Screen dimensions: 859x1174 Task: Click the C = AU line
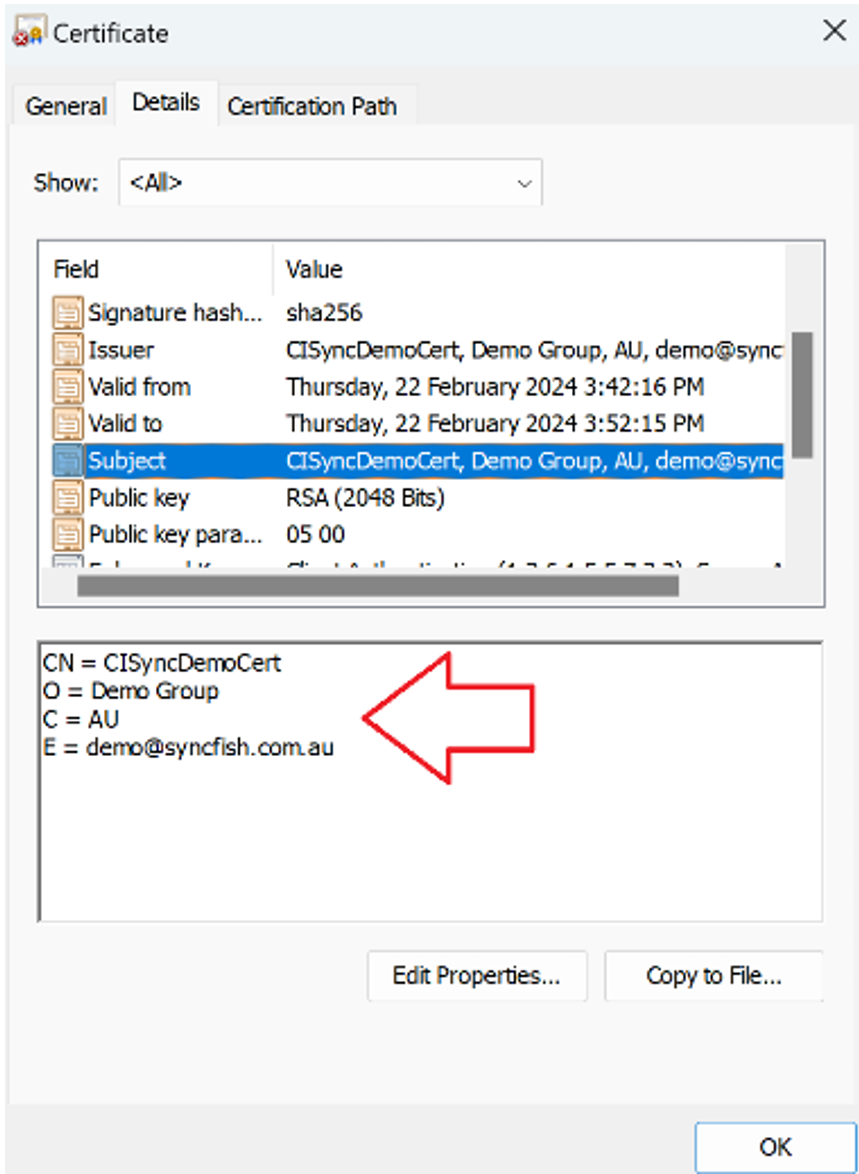81,720
